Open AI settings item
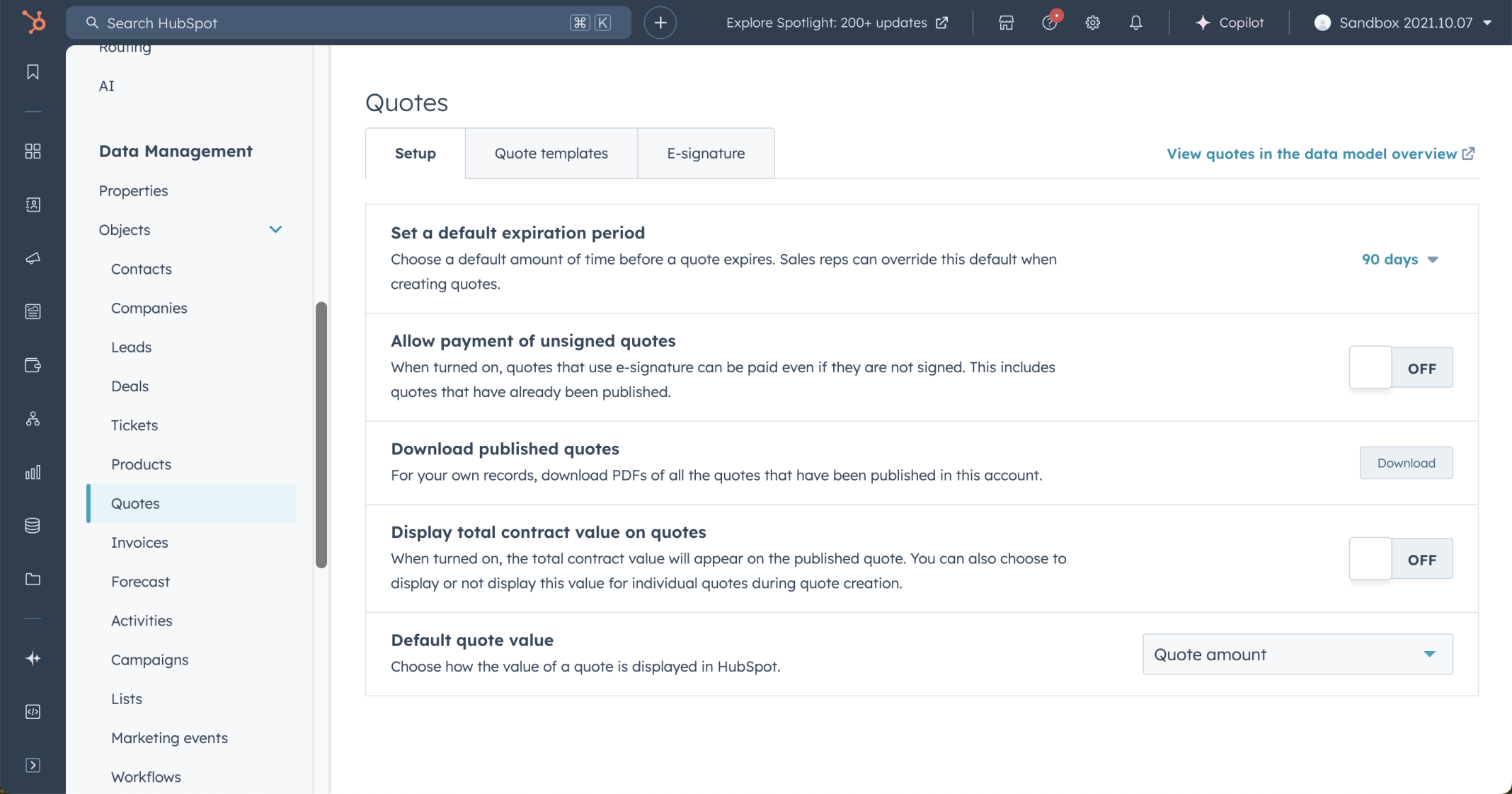Screen dimensions: 1512x794 click(106, 86)
